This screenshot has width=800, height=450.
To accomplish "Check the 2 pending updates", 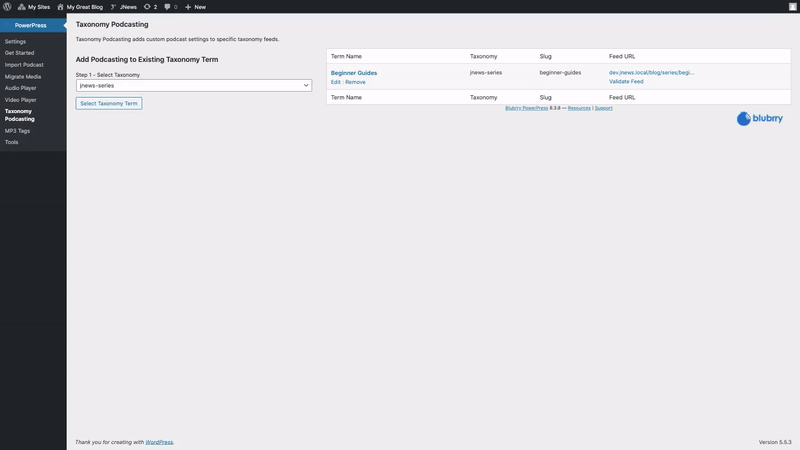I will 150,6.
